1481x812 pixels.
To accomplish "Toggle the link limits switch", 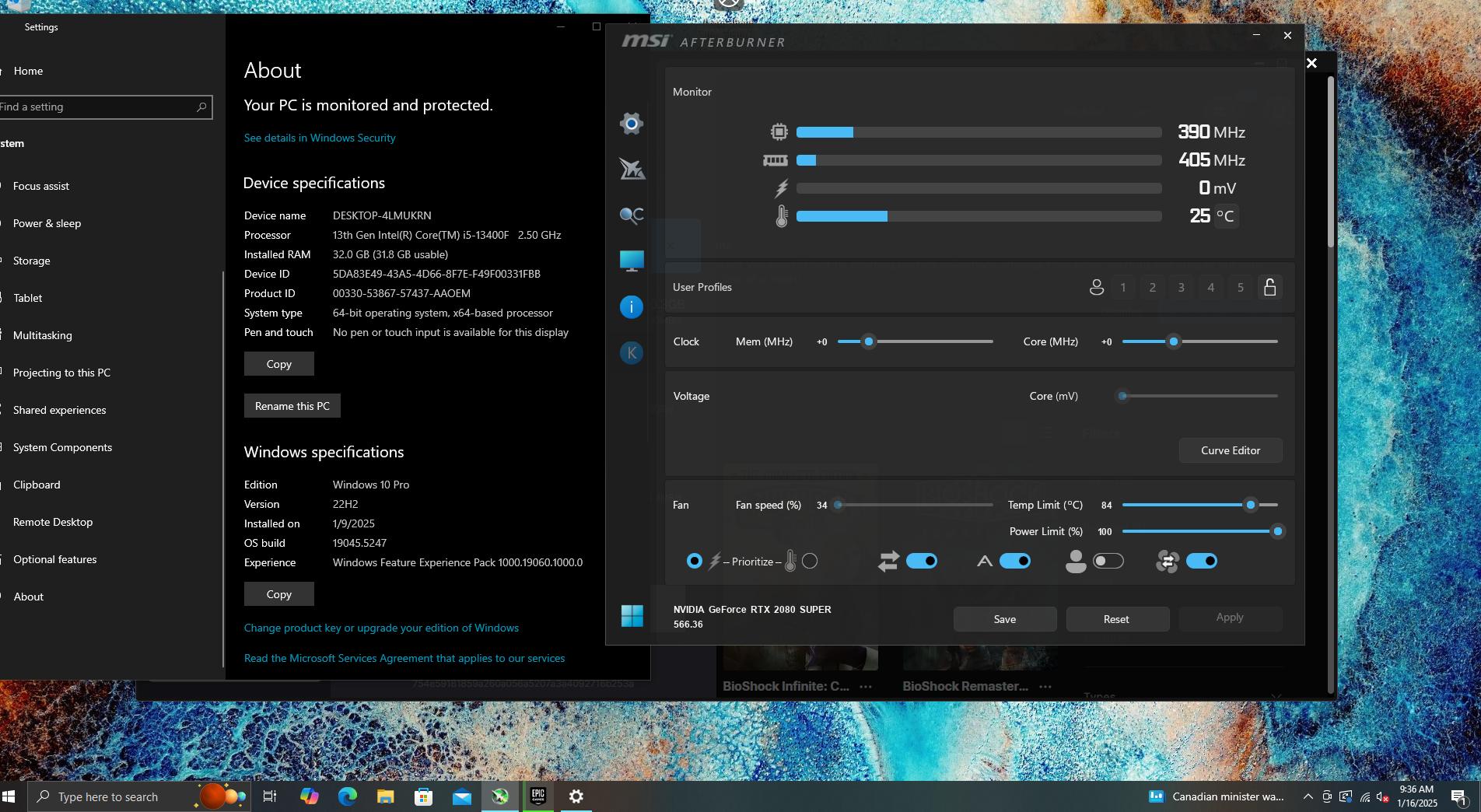I will pos(922,562).
